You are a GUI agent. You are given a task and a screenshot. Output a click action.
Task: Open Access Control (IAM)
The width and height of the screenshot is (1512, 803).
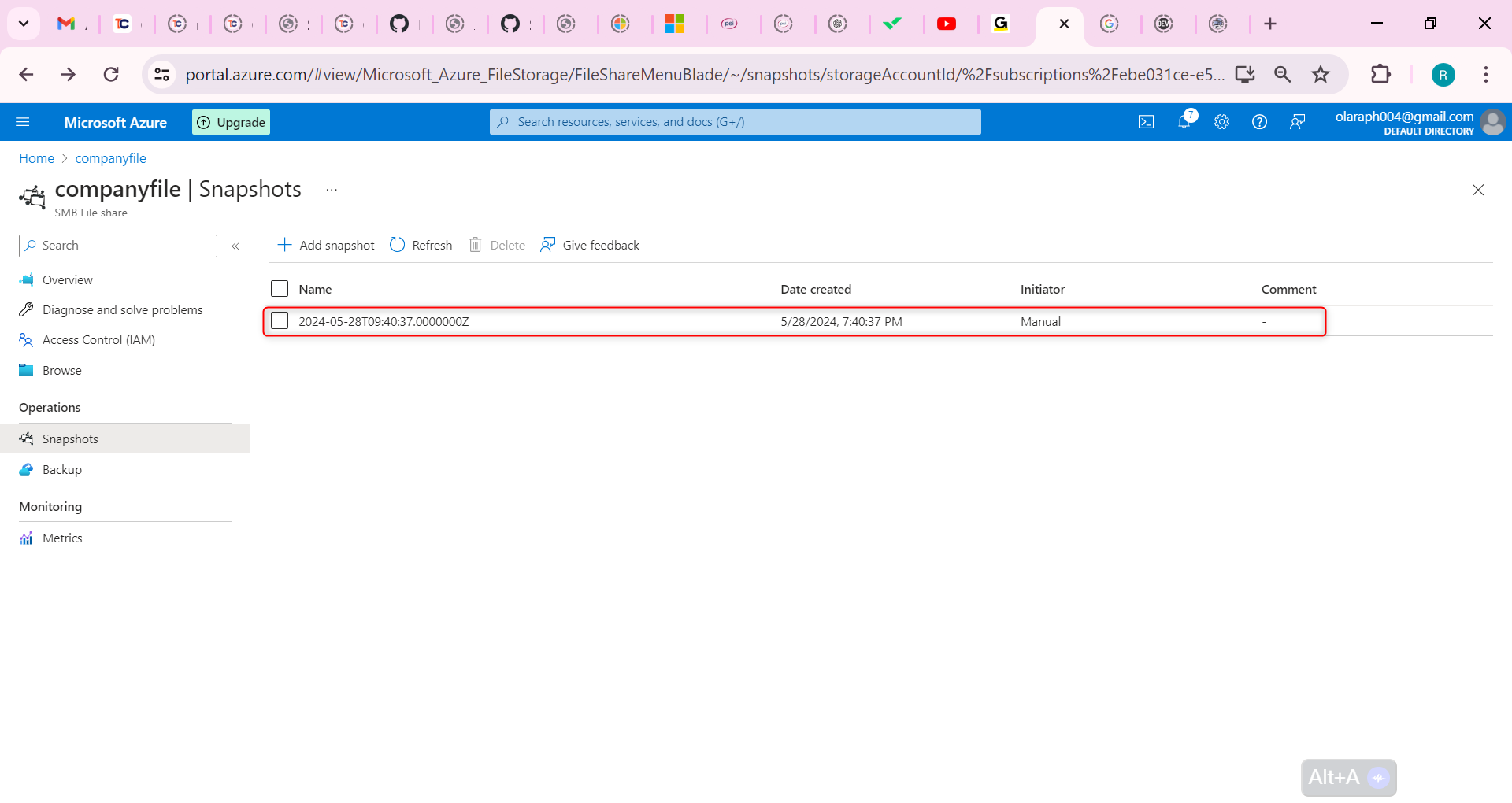click(98, 340)
